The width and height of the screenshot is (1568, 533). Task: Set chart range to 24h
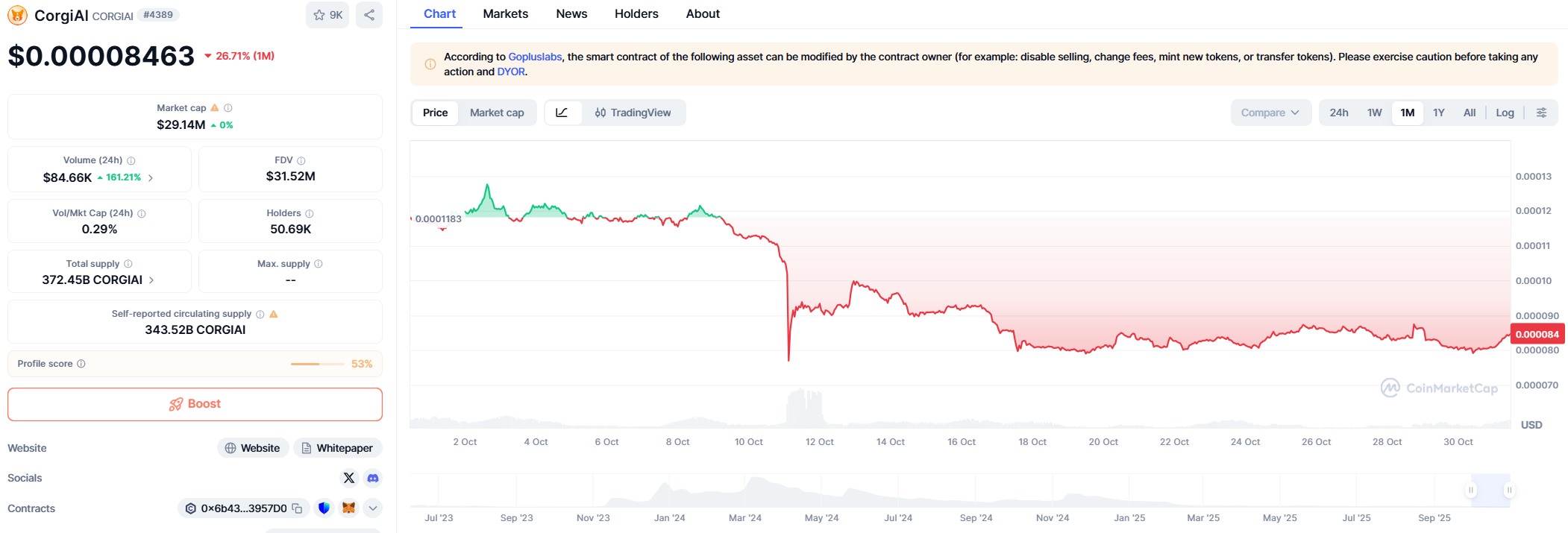[1339, 113]
